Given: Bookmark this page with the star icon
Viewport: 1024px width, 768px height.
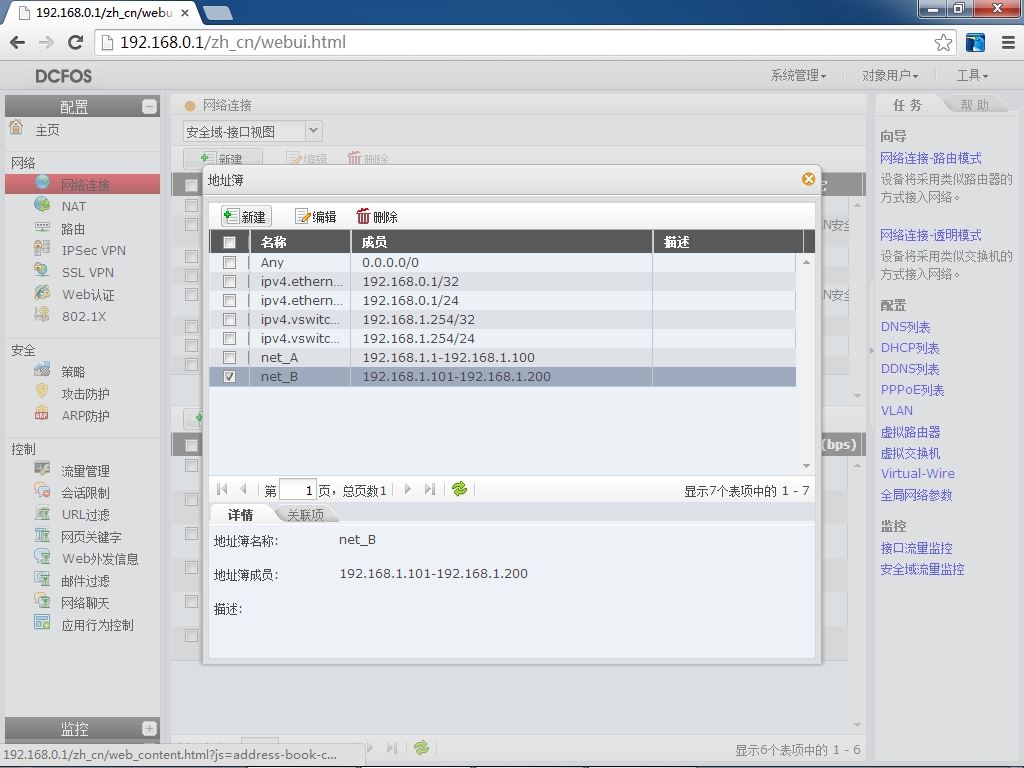Looking at the screenshot, I should pyautogui.click(x=943, y=42).
